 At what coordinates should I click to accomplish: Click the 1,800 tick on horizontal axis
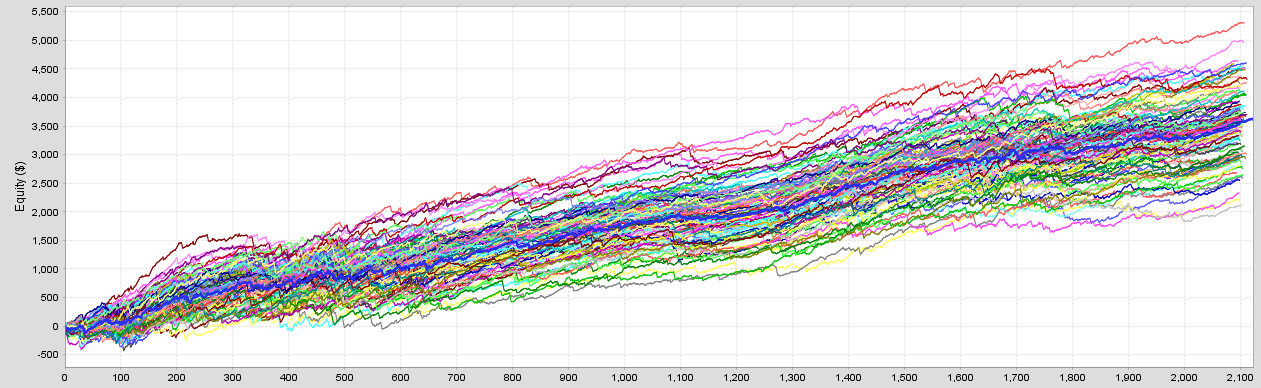(x=1072, y=379)
